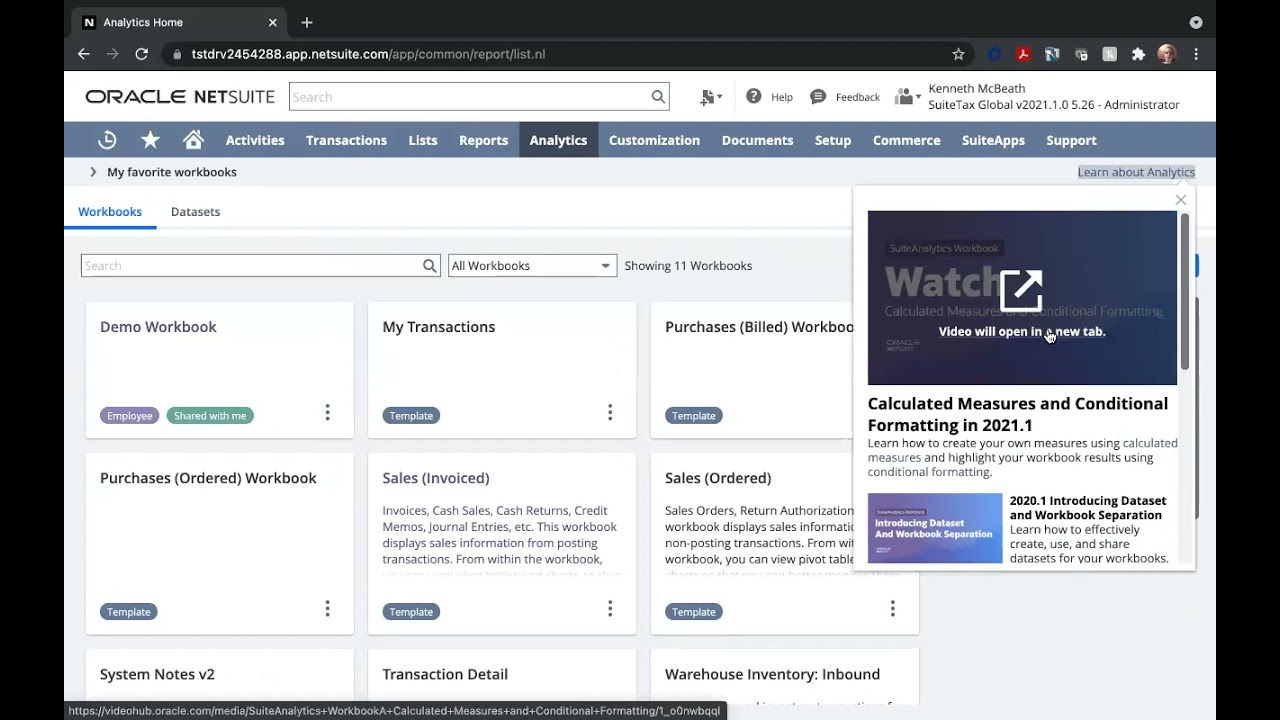Open the role switcher user icon
The image size is (1280, 720).
907,97
